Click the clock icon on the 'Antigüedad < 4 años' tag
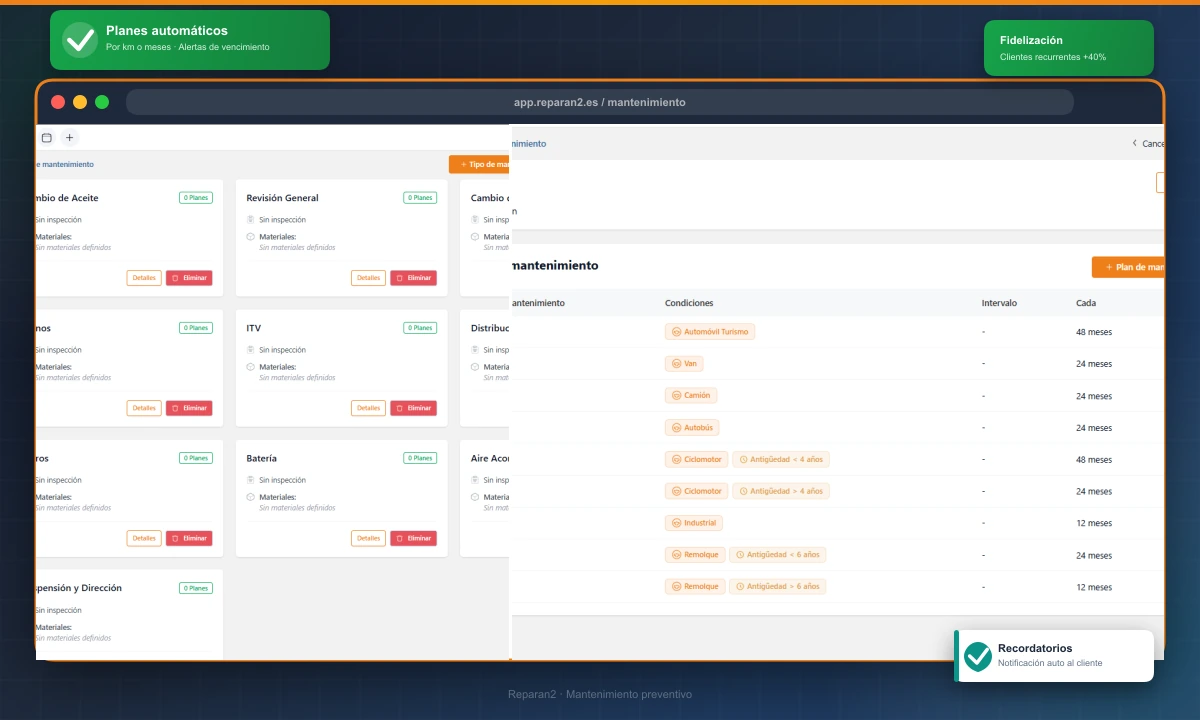 [x=743, y=460]
